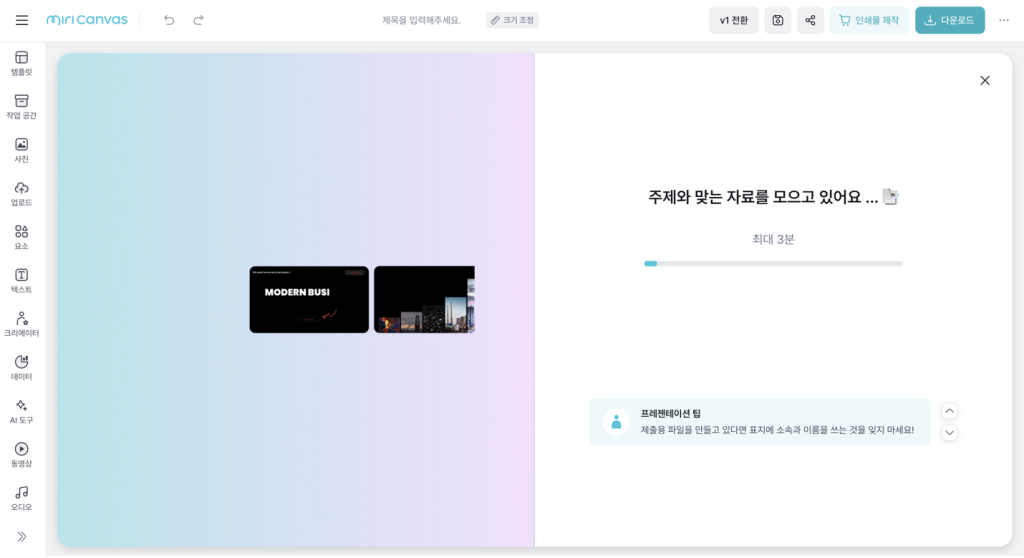Click the title input 제목을 입력해주세요

click(421, 20)
